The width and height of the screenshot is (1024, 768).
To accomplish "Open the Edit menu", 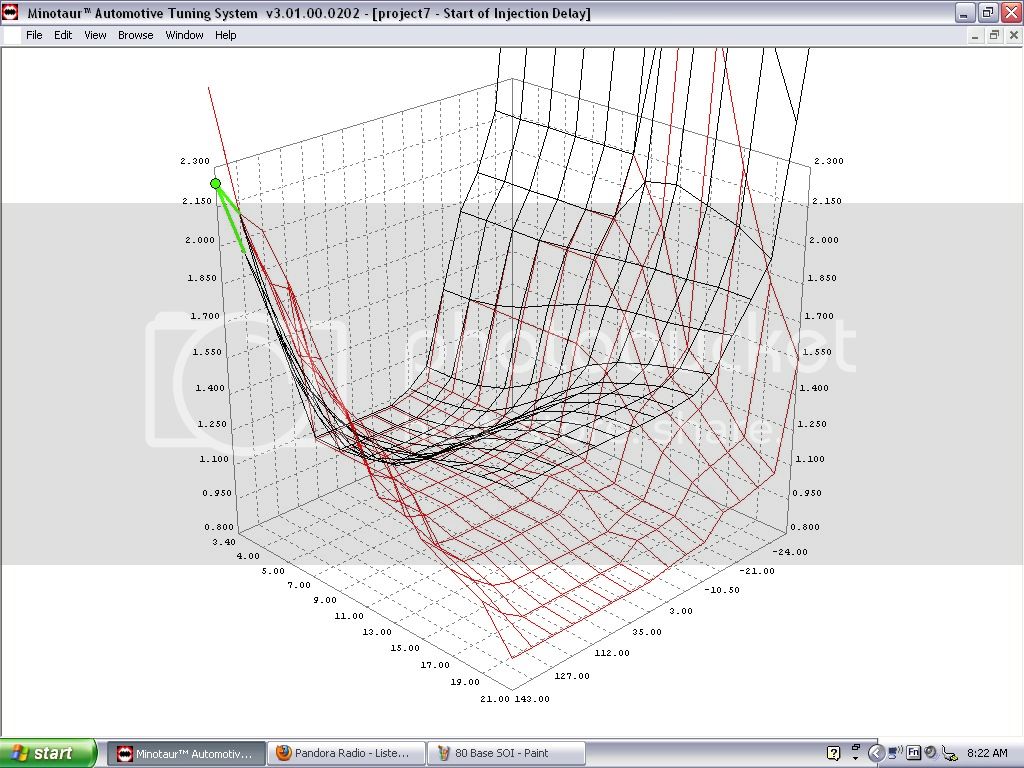I will tap(63, 35).
